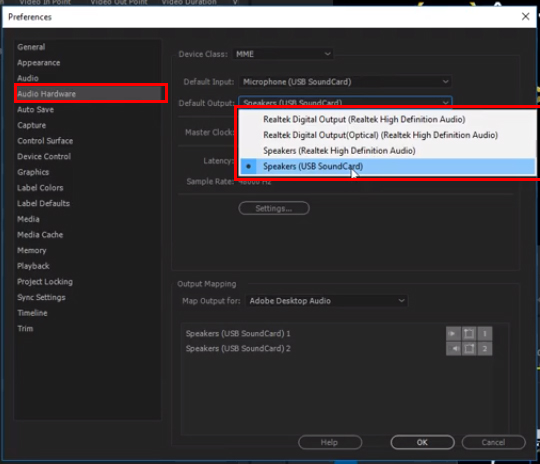Click the channel 2 number tile
The height and width of the screenshot is (464, 540).
tap(485, 349)
